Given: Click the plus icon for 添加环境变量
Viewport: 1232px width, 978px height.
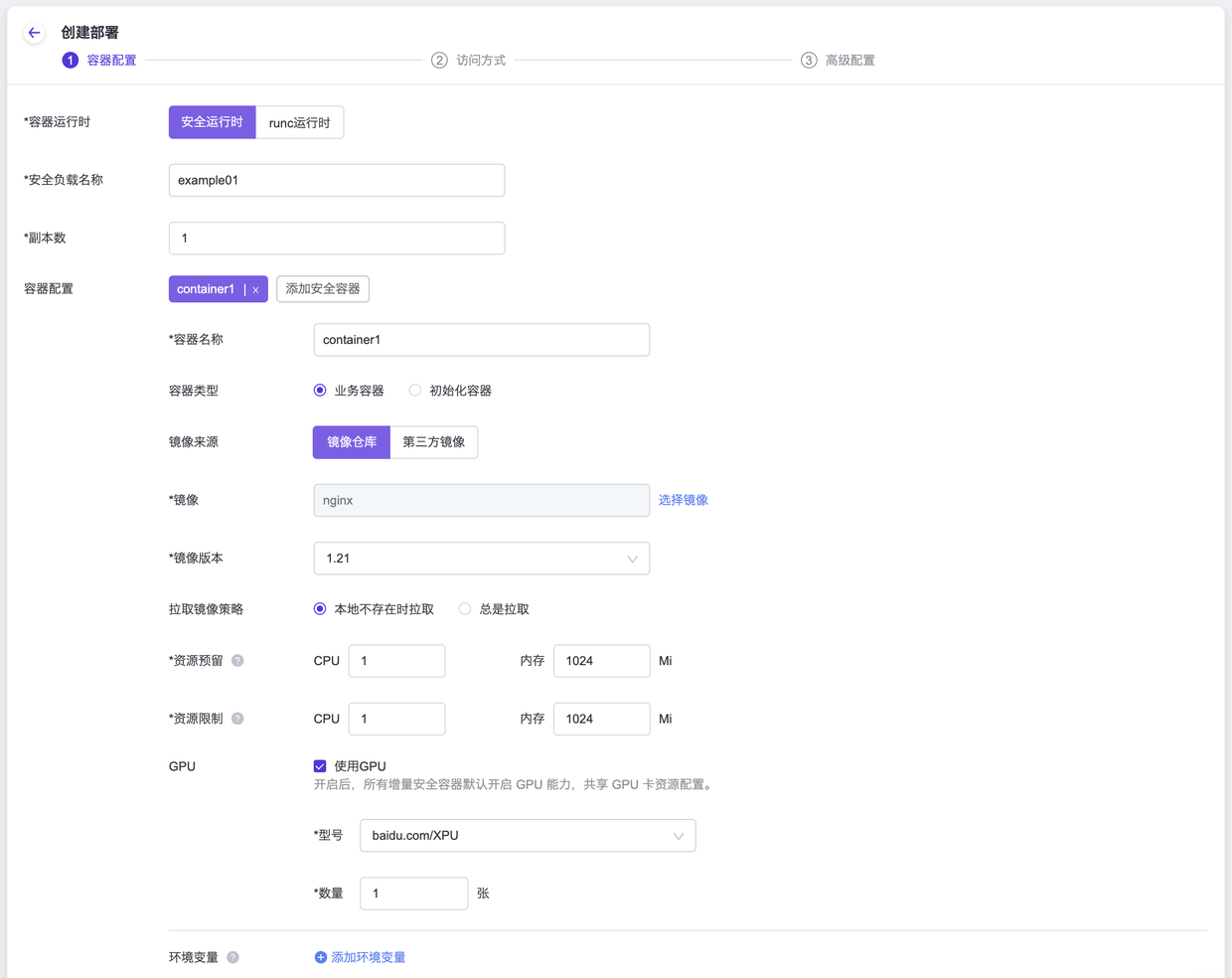Looking at the screenshot, I should click(x=320, y=957).
